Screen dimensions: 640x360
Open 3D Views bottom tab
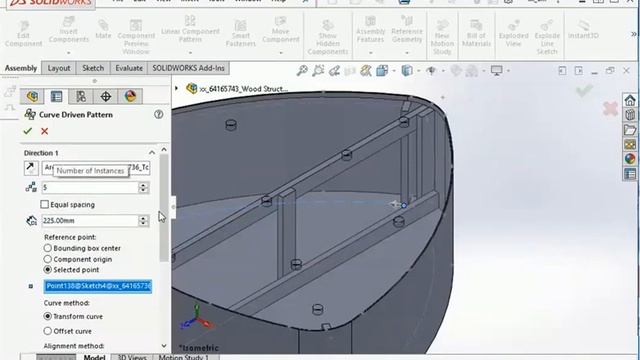(132, 357)
